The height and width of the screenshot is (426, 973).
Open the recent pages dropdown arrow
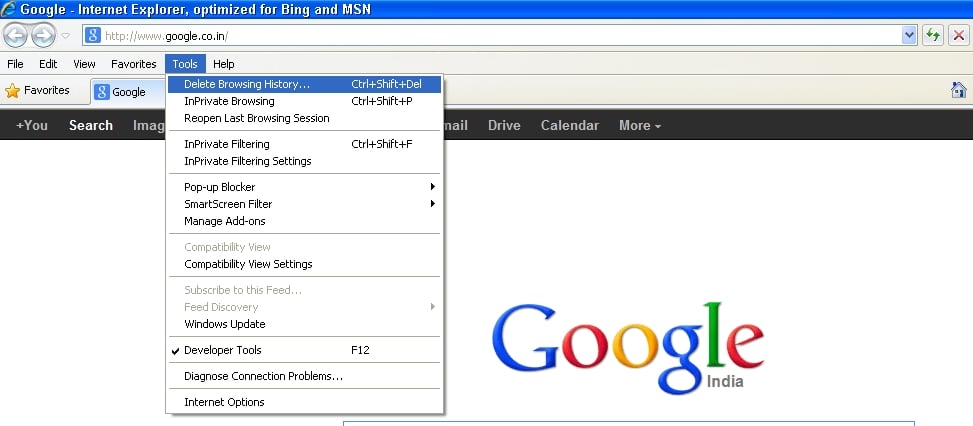[x=66, y=36]
